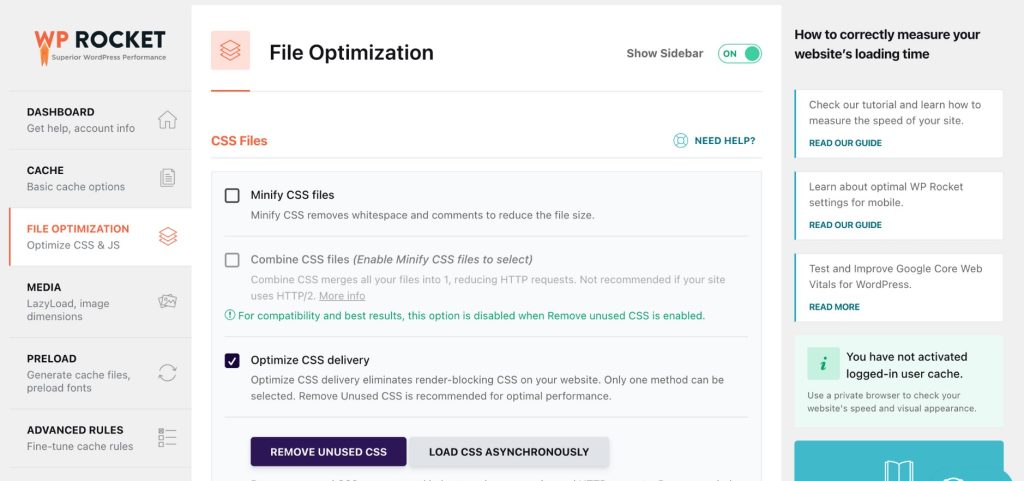Click the 'File Optimization' page title
This screenshot has height=481, width=1024.
(x=351, y=52)
